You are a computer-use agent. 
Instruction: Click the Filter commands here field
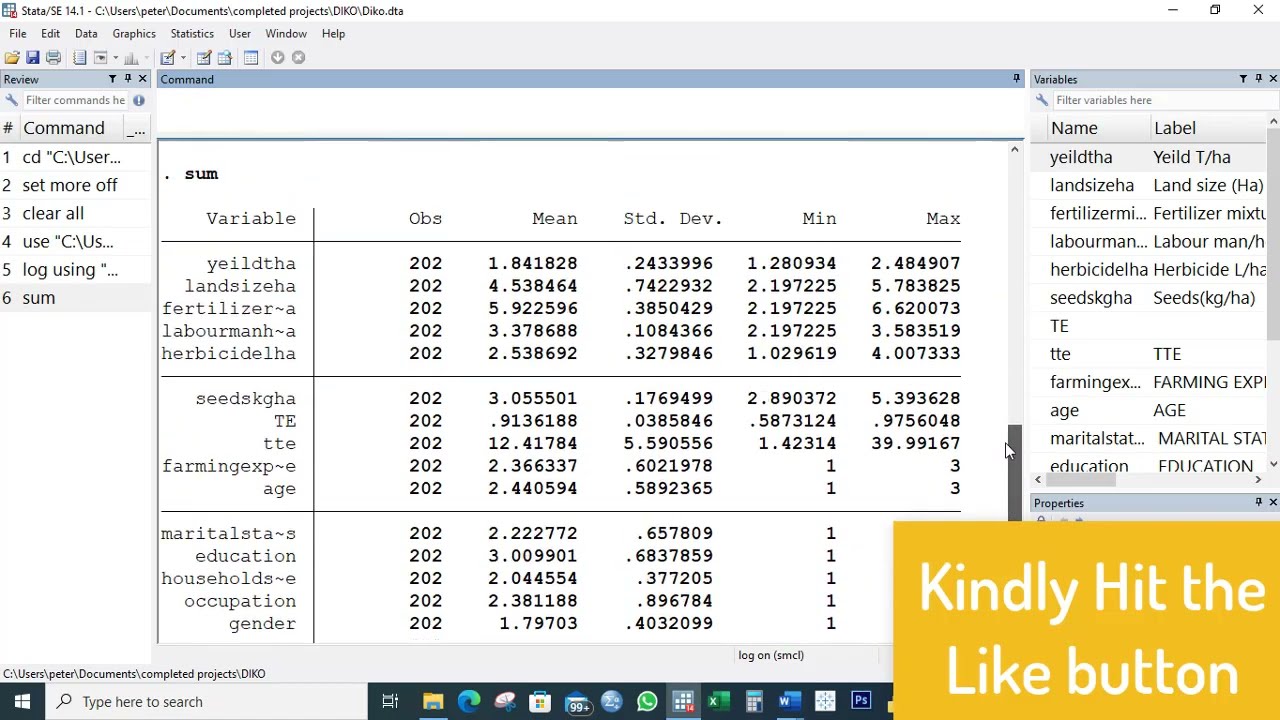[x=75, y=100]
